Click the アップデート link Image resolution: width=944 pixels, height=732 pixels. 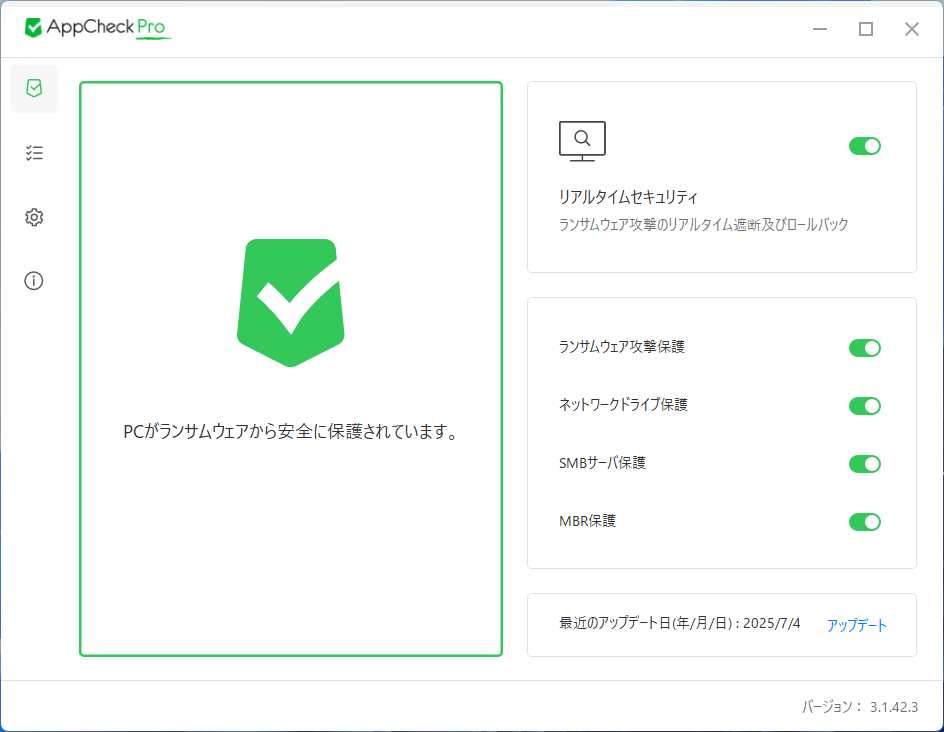(x=856, y=624)
